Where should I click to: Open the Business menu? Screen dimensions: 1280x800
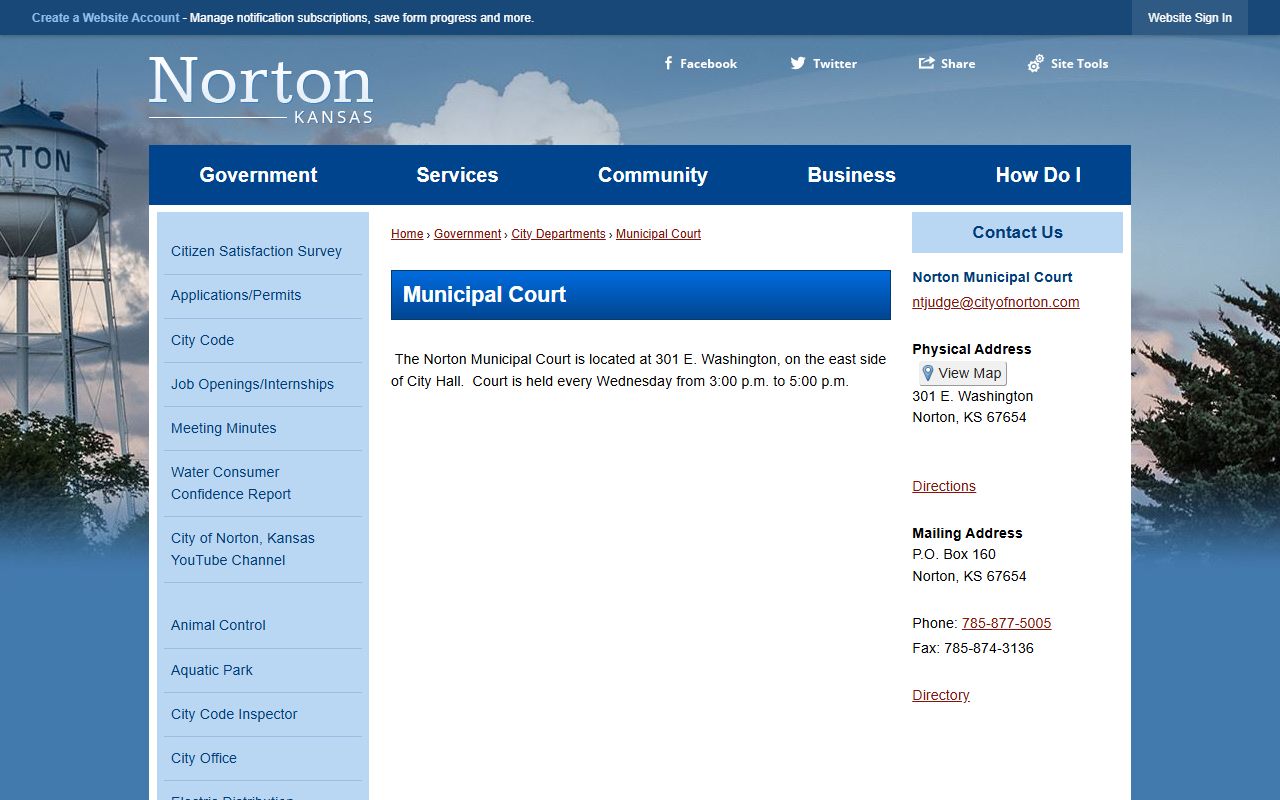coord(852,175)
